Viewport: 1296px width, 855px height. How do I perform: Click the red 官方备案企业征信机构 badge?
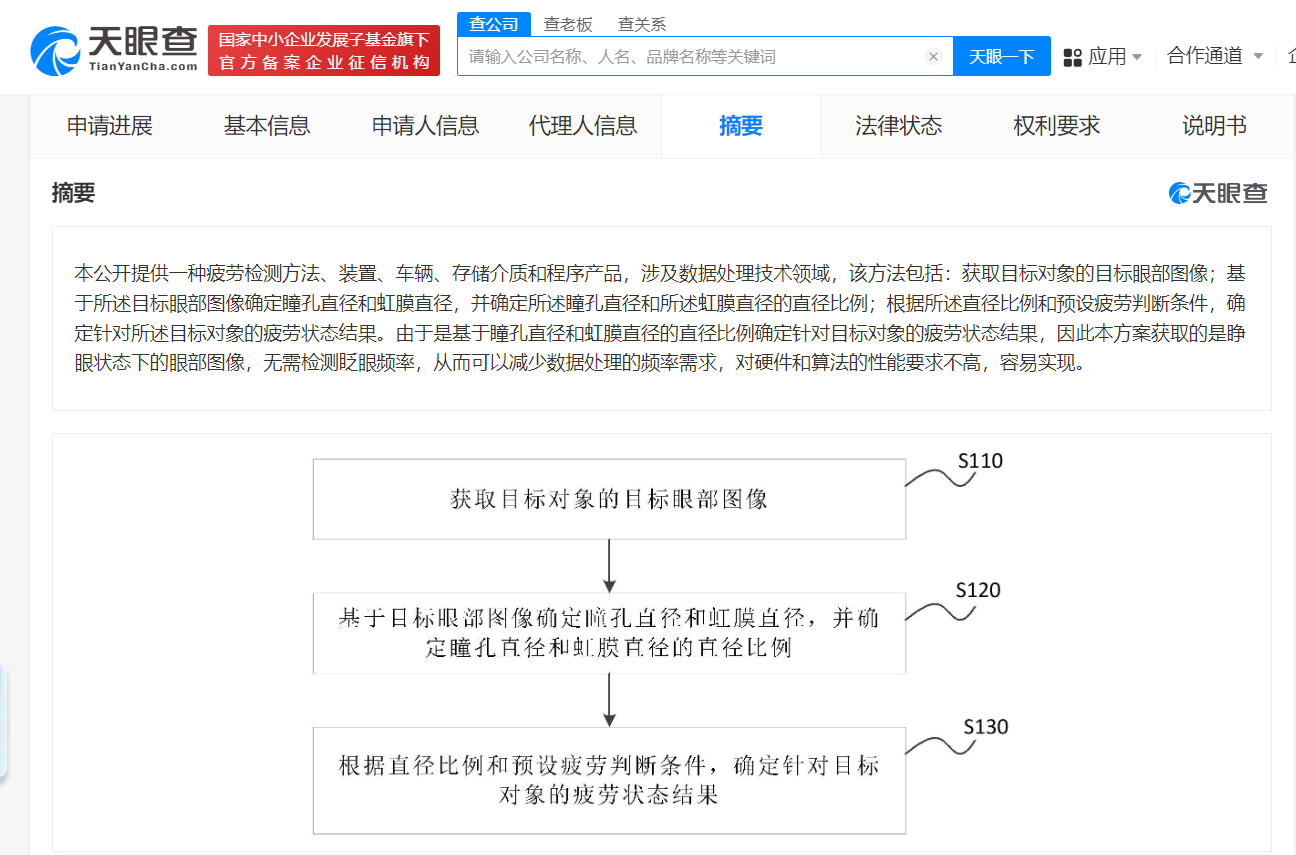(323, 50)
